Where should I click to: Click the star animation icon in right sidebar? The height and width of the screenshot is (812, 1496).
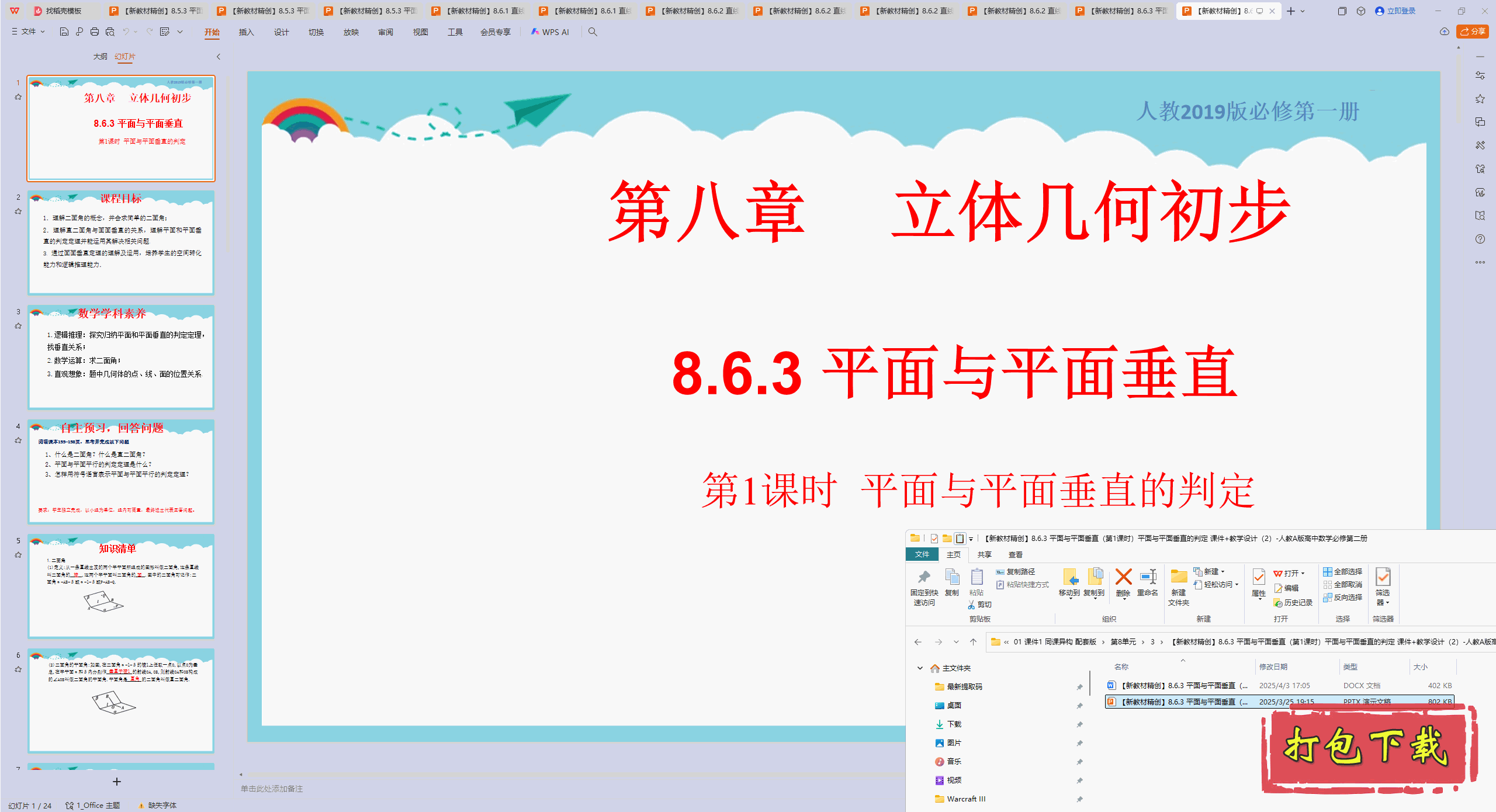(x=1480, y=99)
